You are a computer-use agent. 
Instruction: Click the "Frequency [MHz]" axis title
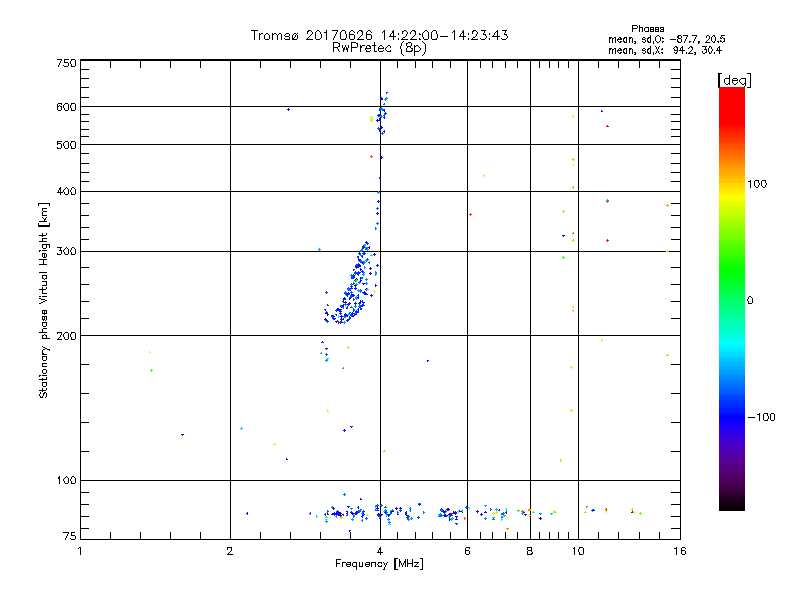click(379, 563)
